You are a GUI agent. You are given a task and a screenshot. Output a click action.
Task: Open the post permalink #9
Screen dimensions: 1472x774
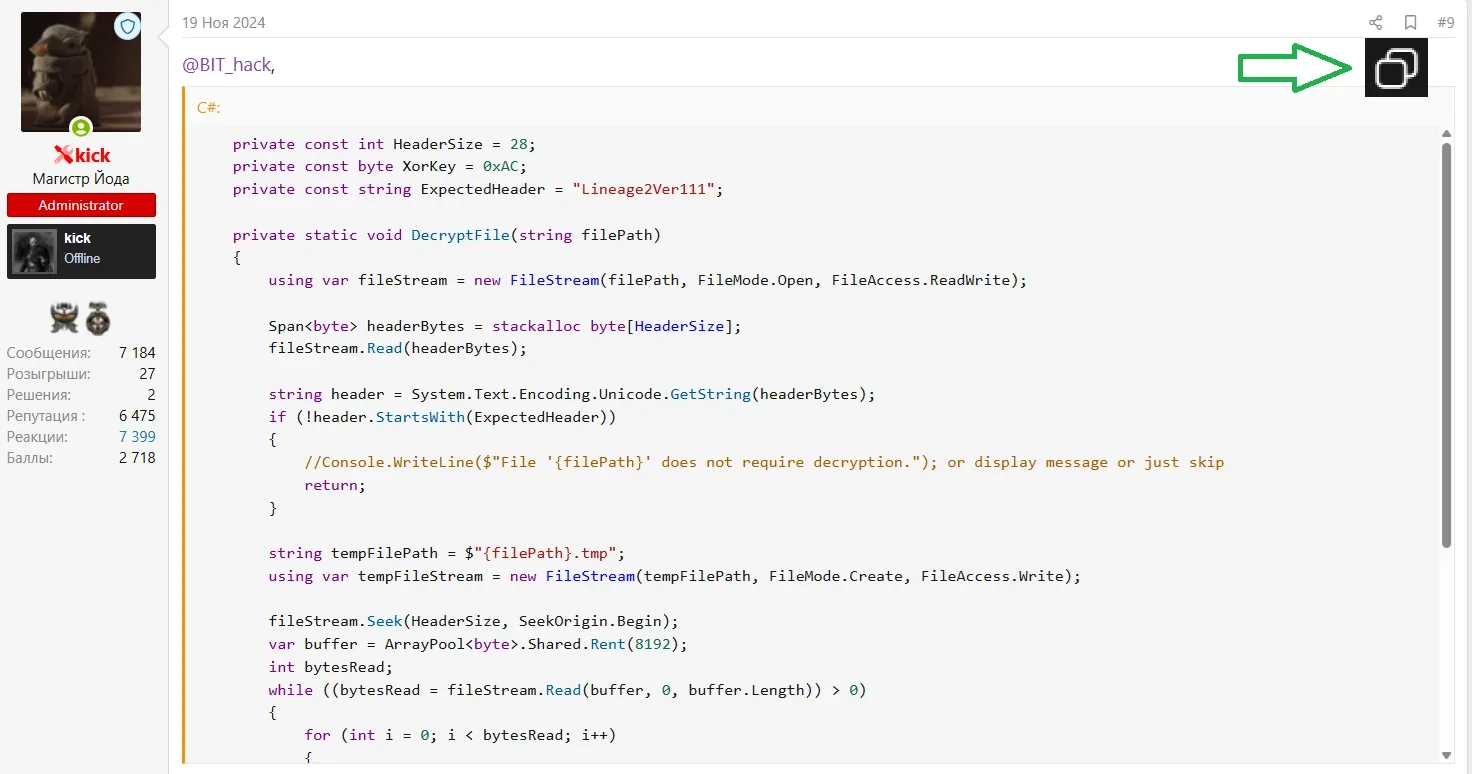tap(1446, 22)
